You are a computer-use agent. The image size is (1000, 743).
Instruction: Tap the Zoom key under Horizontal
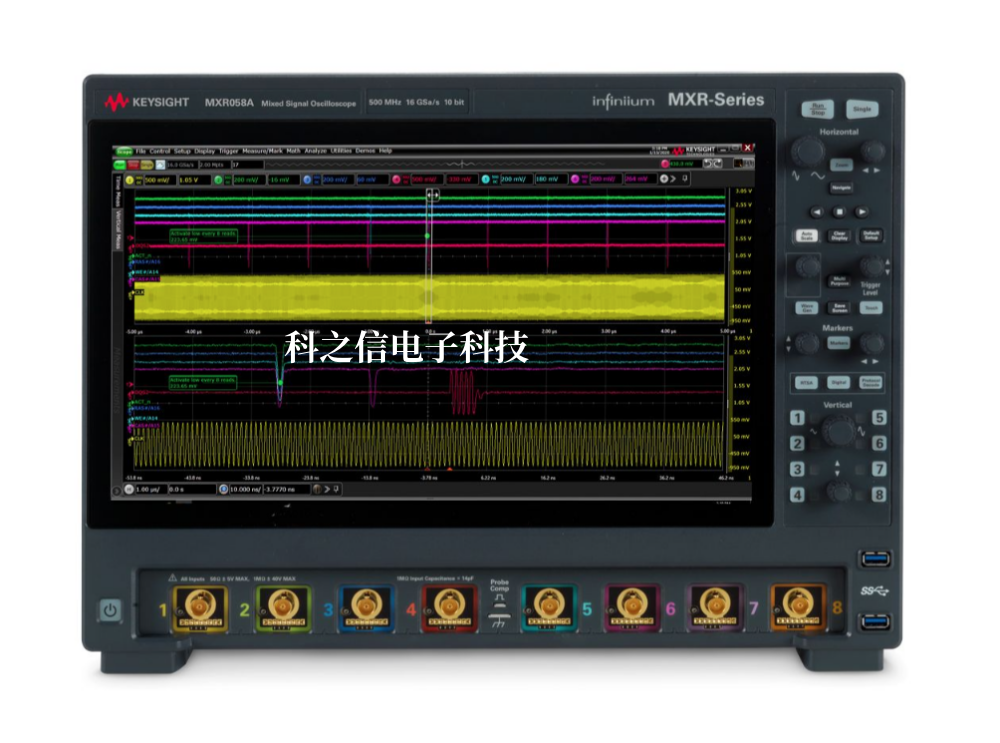pyautogui.click(x=841, y=165)
